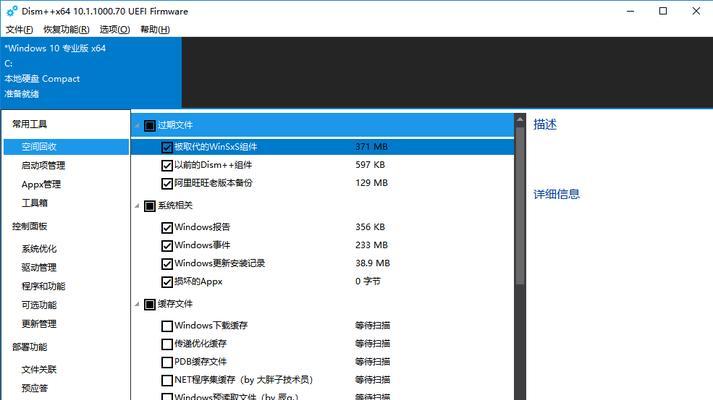Select 空间回收 in the sidebar

tap(66, 147)
